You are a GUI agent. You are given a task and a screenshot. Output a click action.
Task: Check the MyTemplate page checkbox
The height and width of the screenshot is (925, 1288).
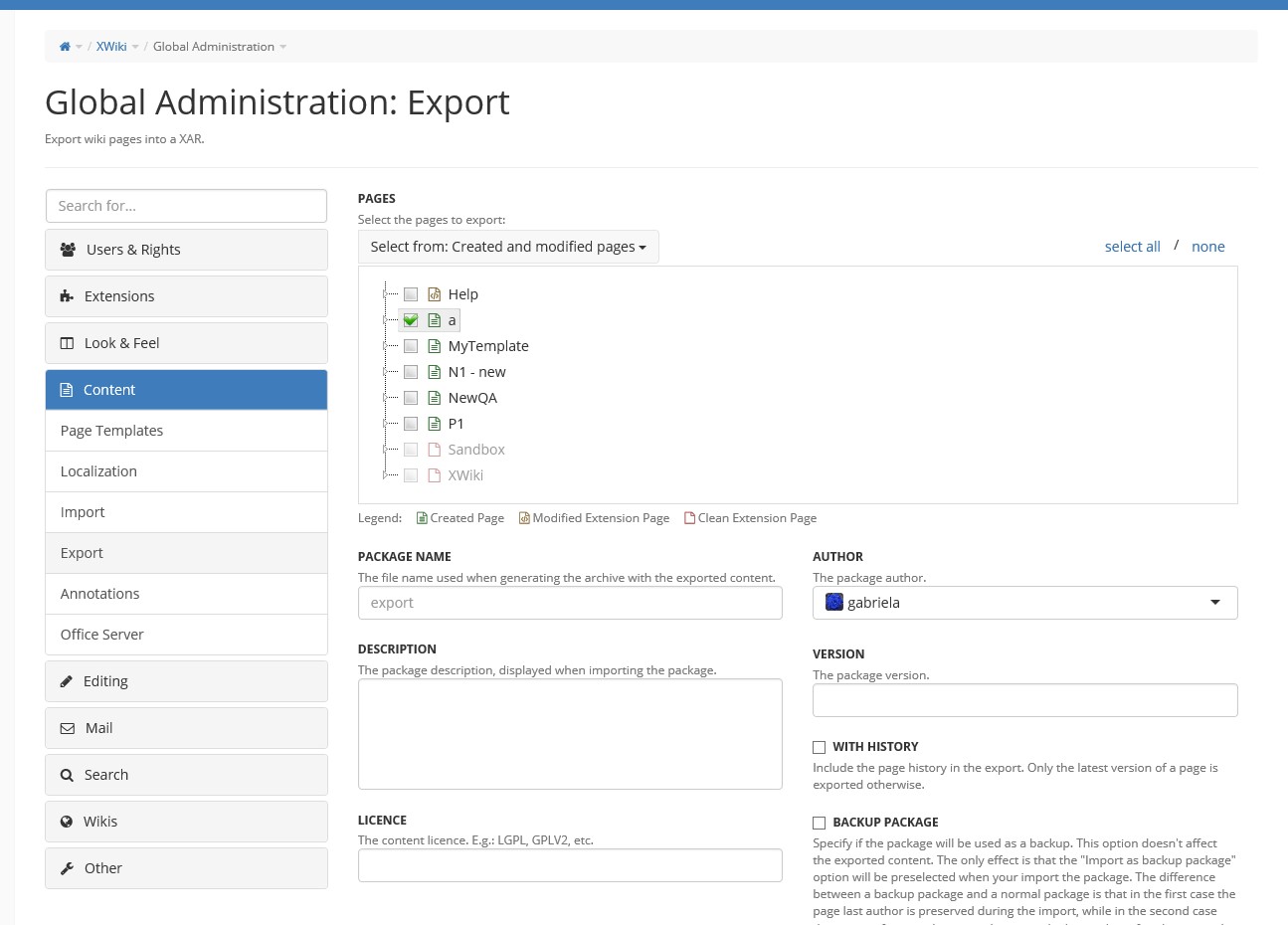tap(411, 346)
